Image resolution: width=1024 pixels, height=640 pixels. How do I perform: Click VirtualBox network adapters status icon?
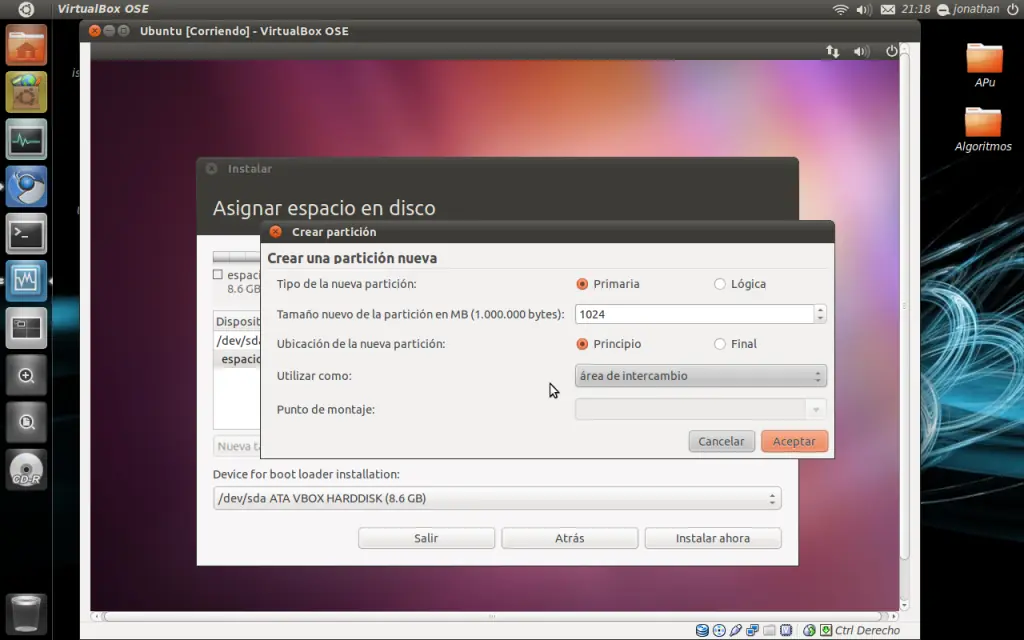[x=752, y=630]
